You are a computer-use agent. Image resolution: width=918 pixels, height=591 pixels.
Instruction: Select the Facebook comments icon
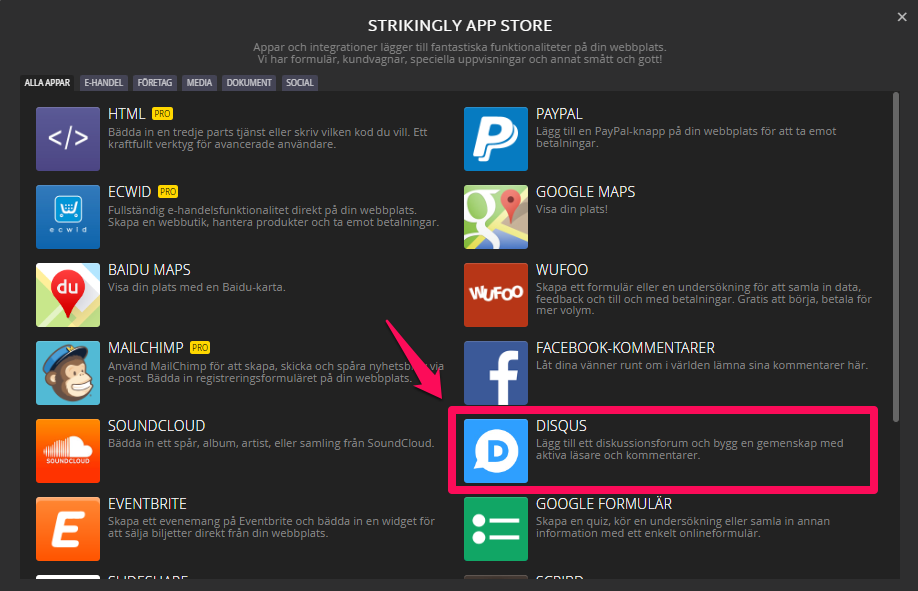[x=496, y=373]
